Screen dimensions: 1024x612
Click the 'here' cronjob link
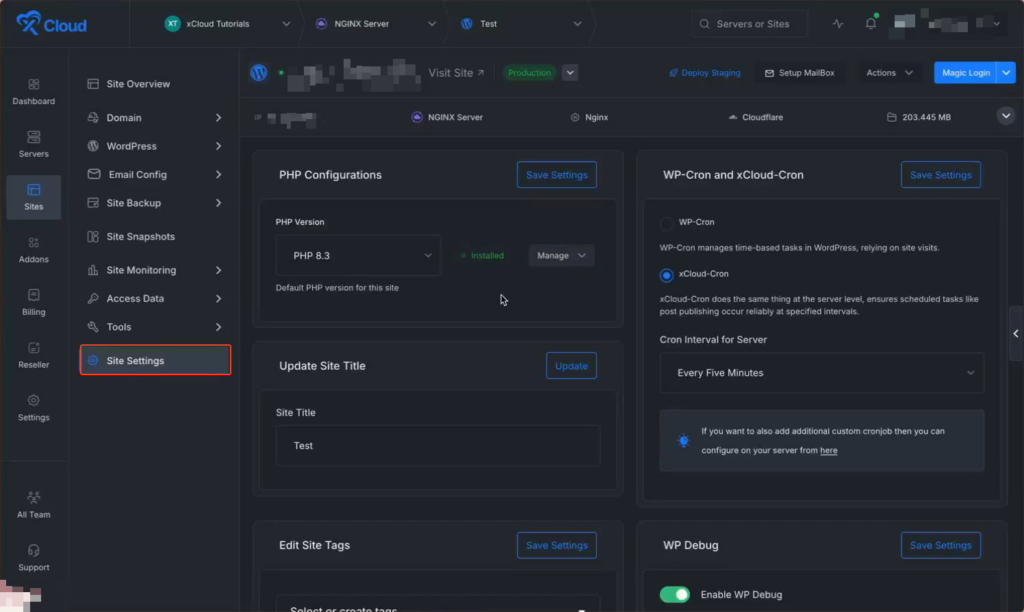[x=828, y=450]
